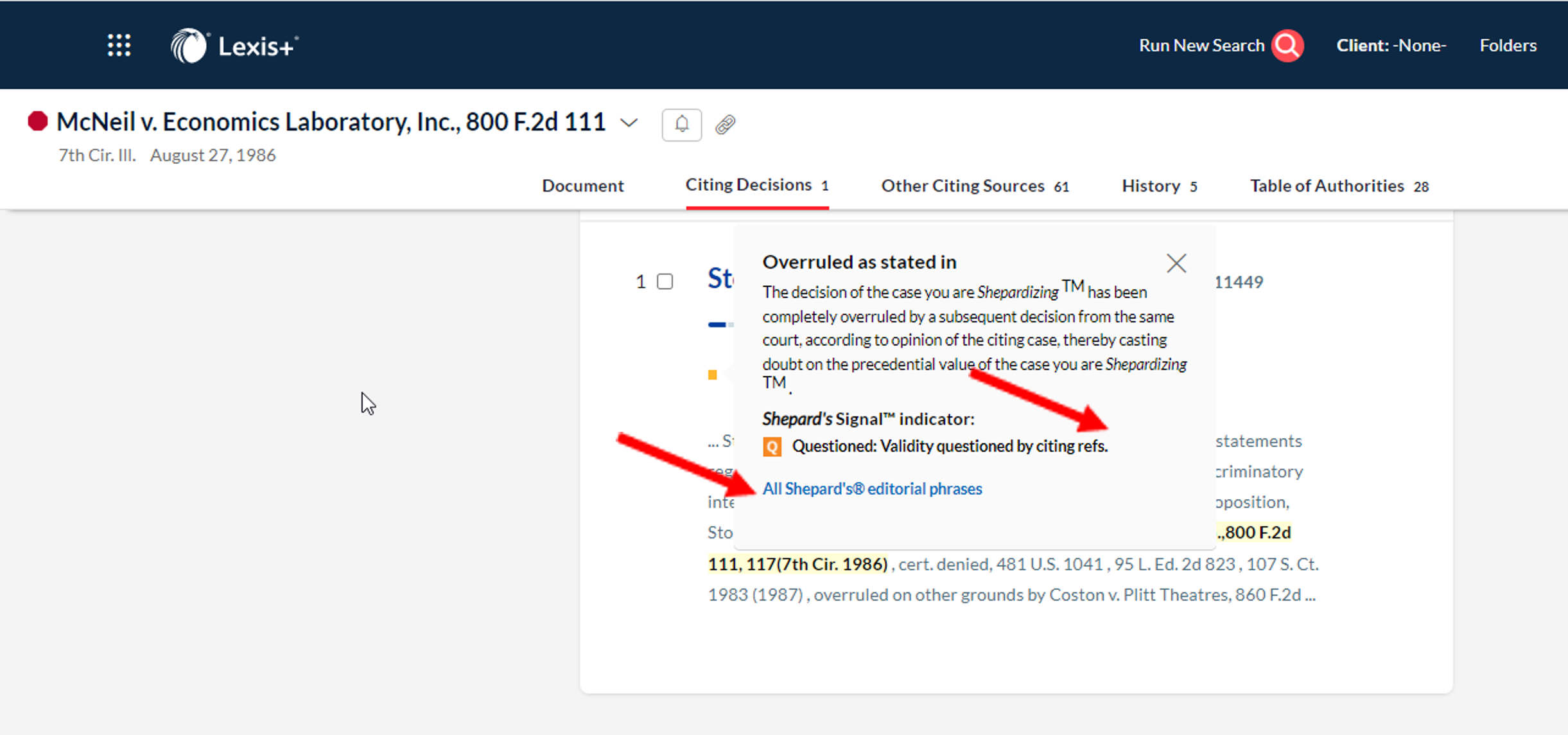Viewport: 1568px width, 735px height.
Task: Open Folders in the top bar
Action: 1508,46
